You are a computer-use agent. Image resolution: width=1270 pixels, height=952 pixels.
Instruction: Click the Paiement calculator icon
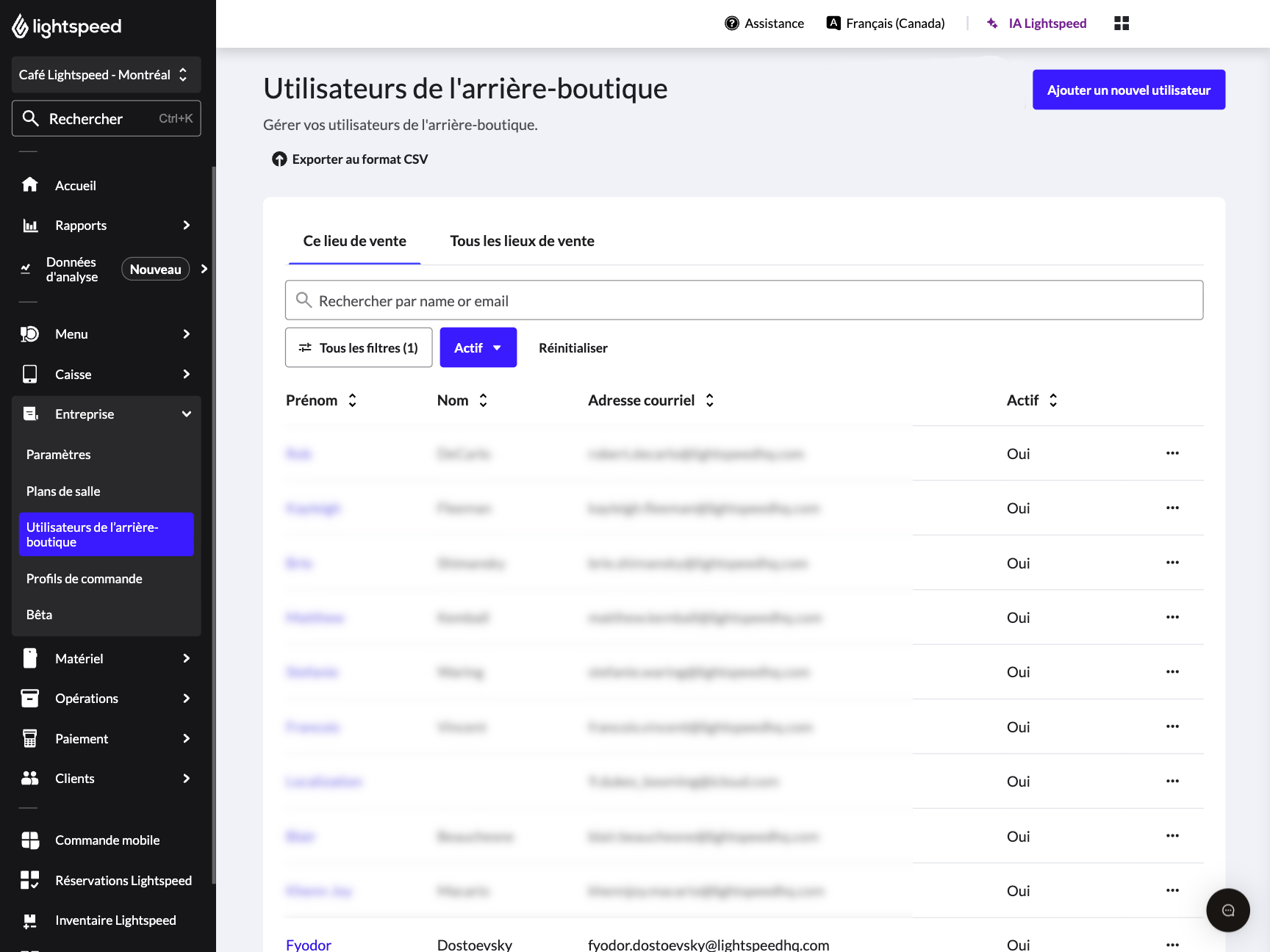pyautogui.click(x=29, y=738)
